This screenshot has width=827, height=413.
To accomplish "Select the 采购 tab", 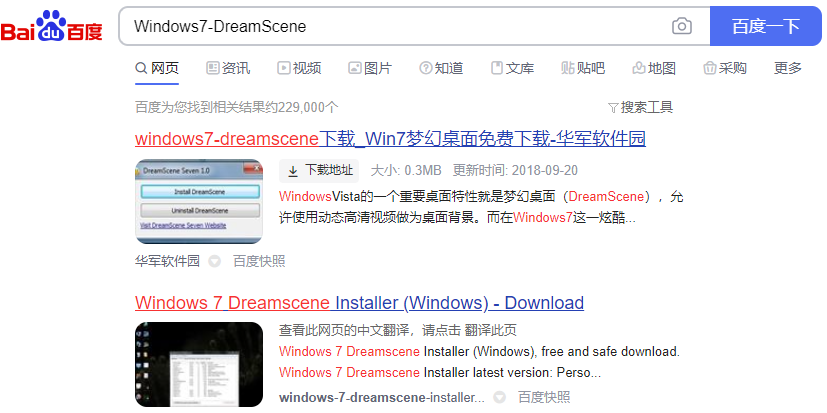I will [725, 68].
